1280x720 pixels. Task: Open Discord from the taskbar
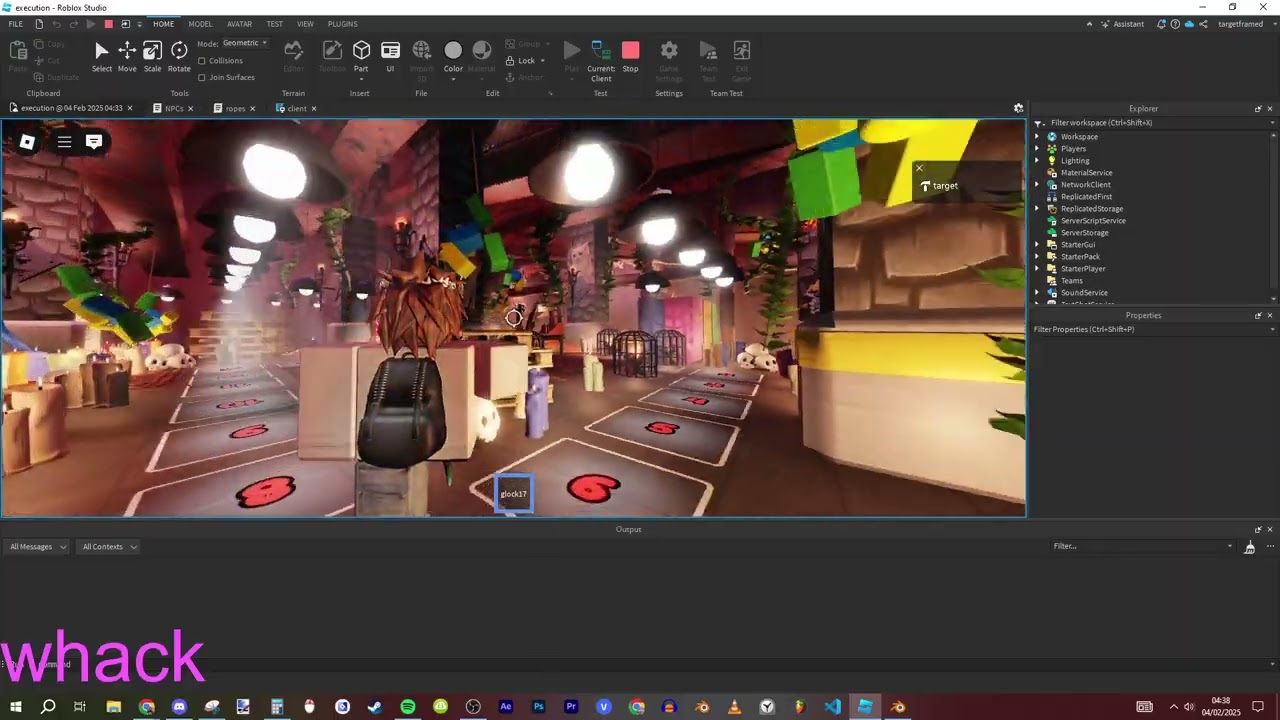click(x=179, y=707)
